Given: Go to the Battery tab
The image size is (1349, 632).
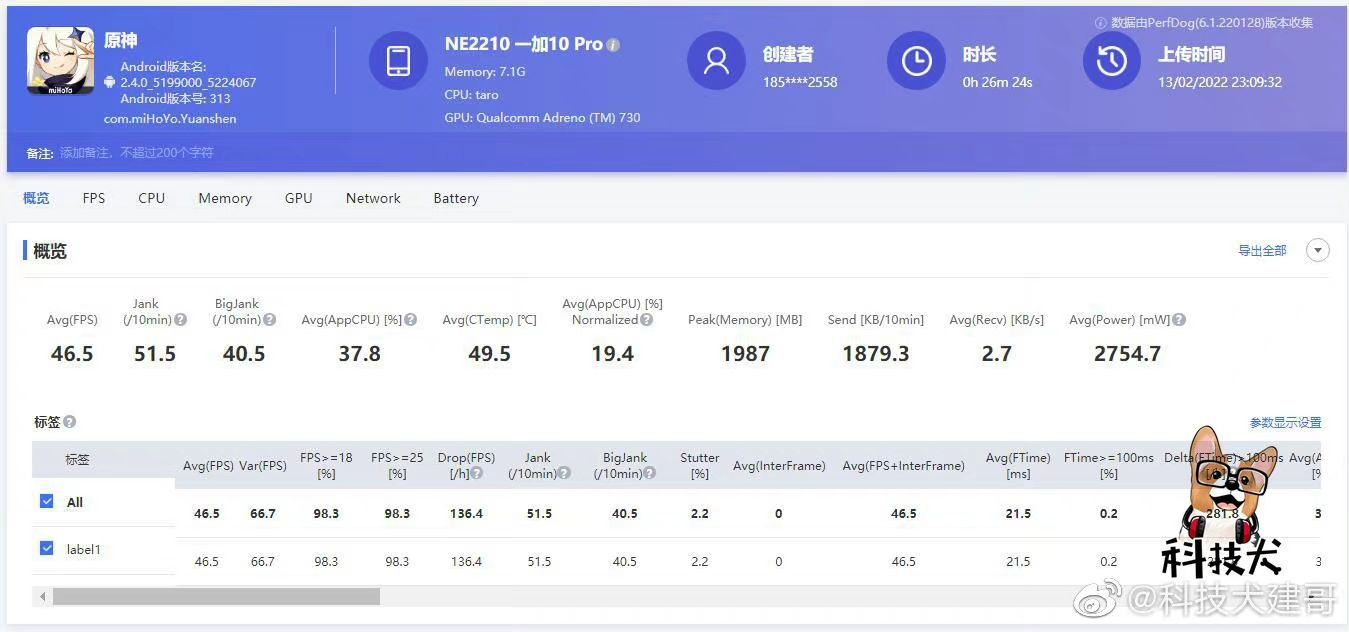Looking at the screenshot, I should tap(456, 198).
